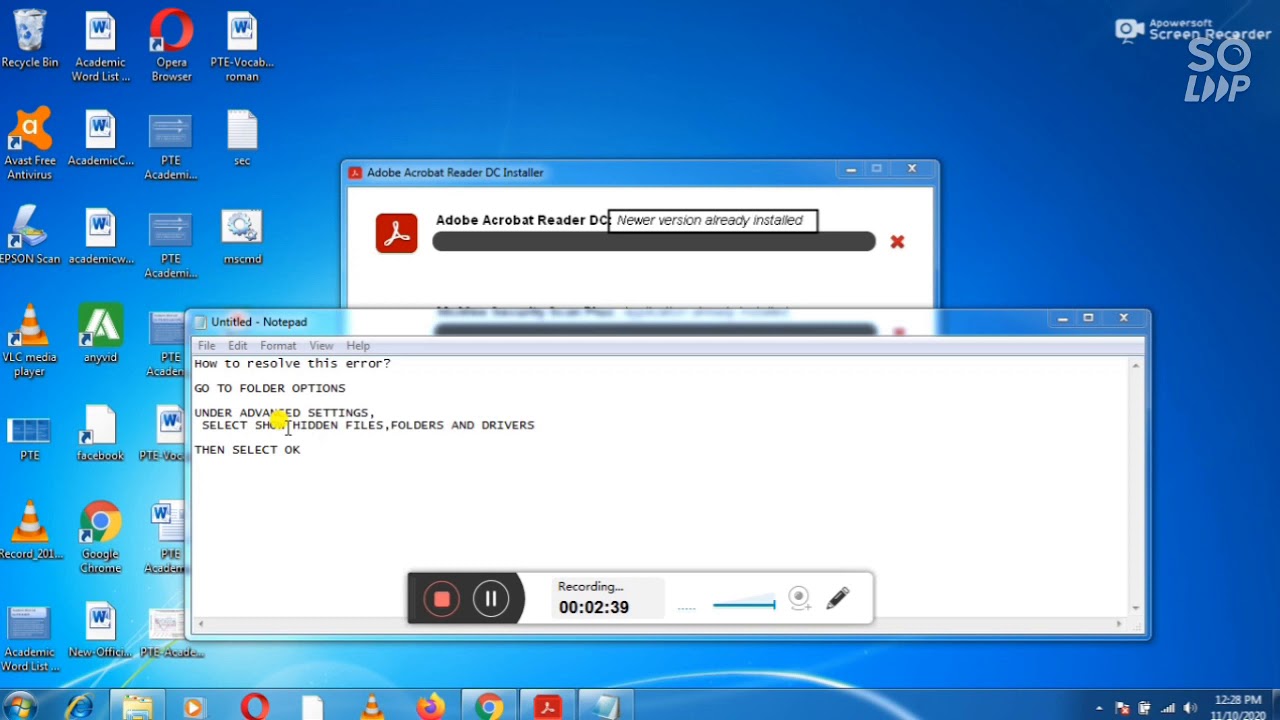This screenshot has height=720, width=1280.
Task: Open Notepad View menu
Action: click(x=321, y=346)
